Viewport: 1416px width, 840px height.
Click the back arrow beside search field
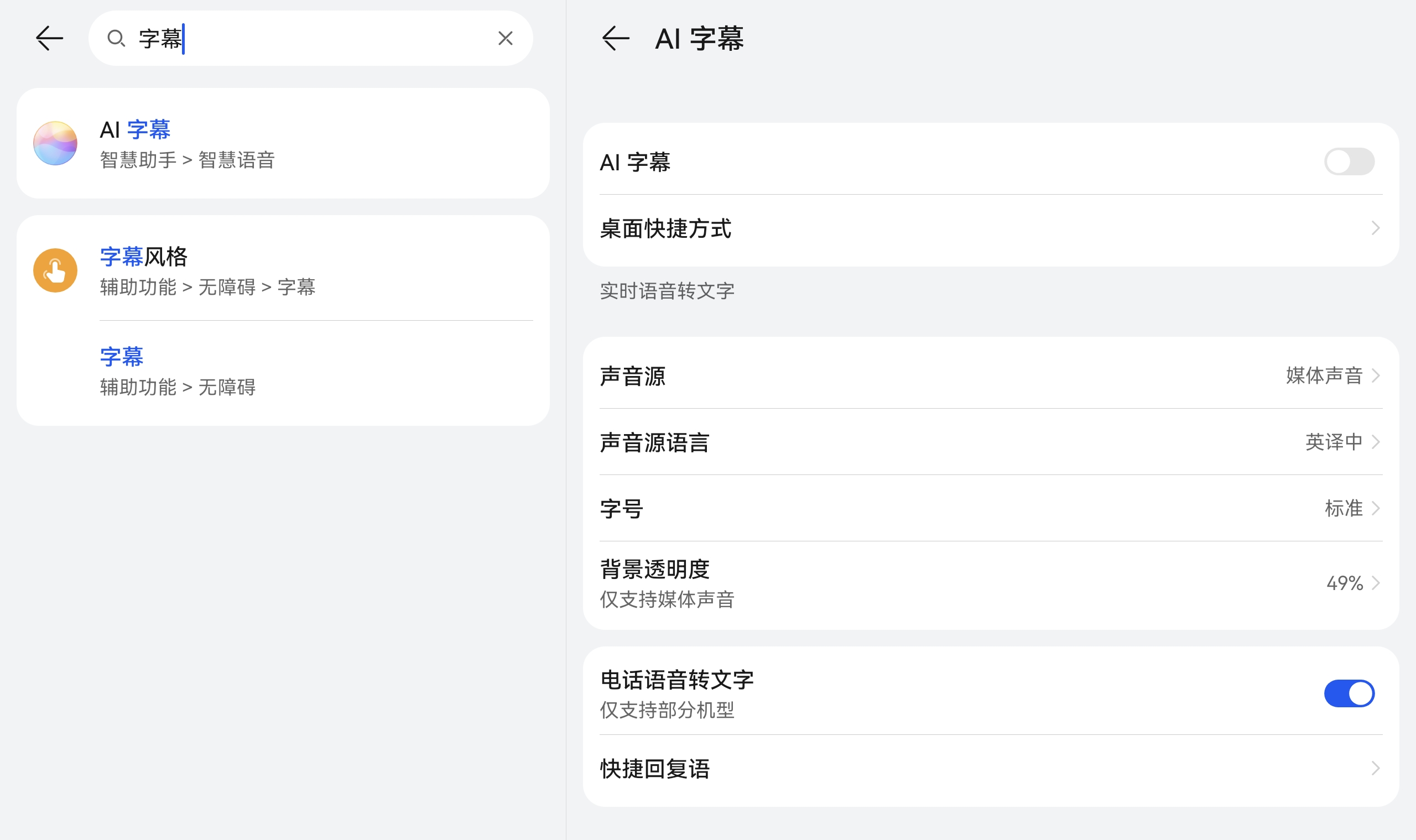[49, 39]
